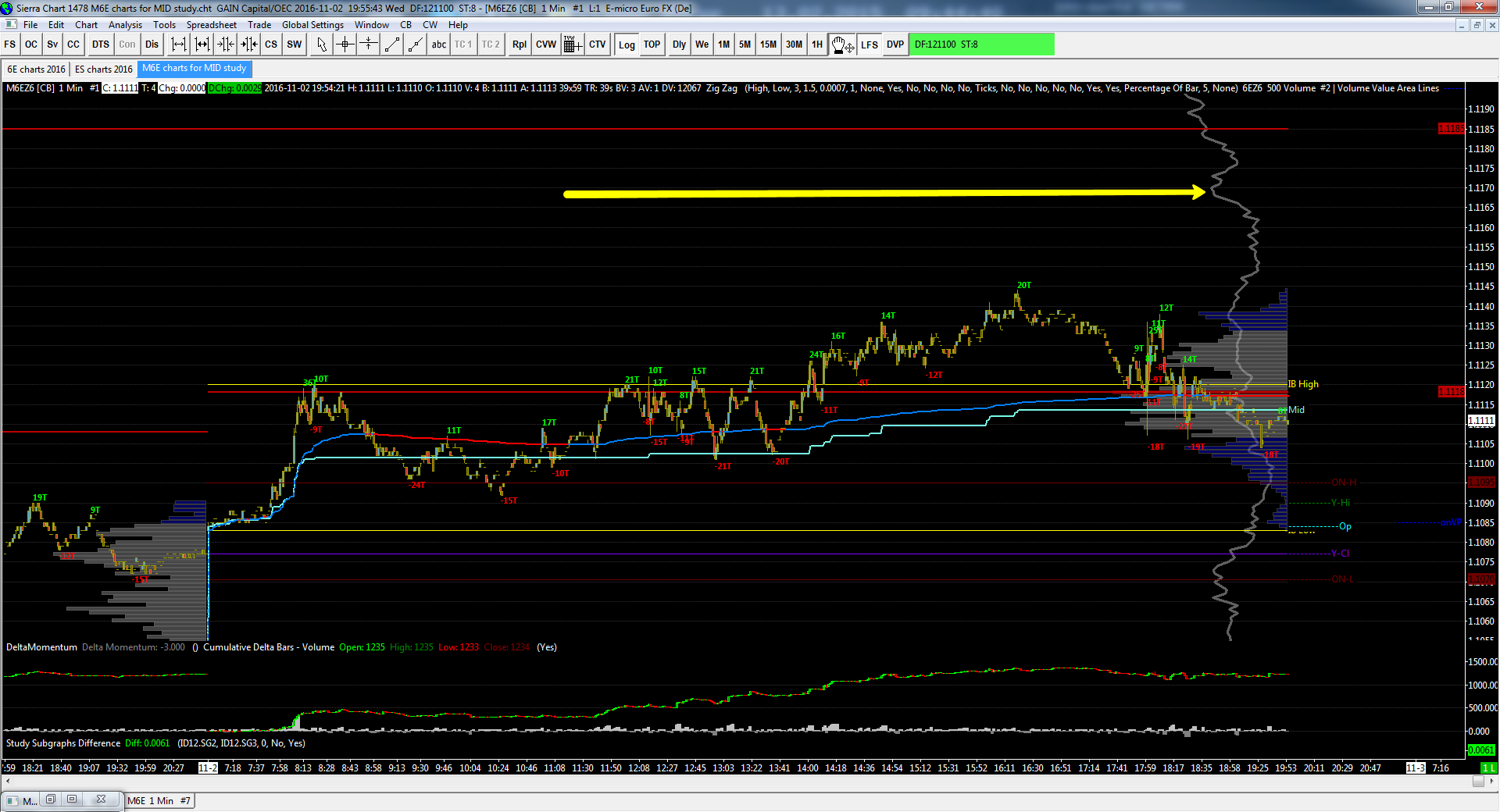Click the green DF:121100 ST:8 status field
Screen dimensions: 1500x812
click(982, 45)
